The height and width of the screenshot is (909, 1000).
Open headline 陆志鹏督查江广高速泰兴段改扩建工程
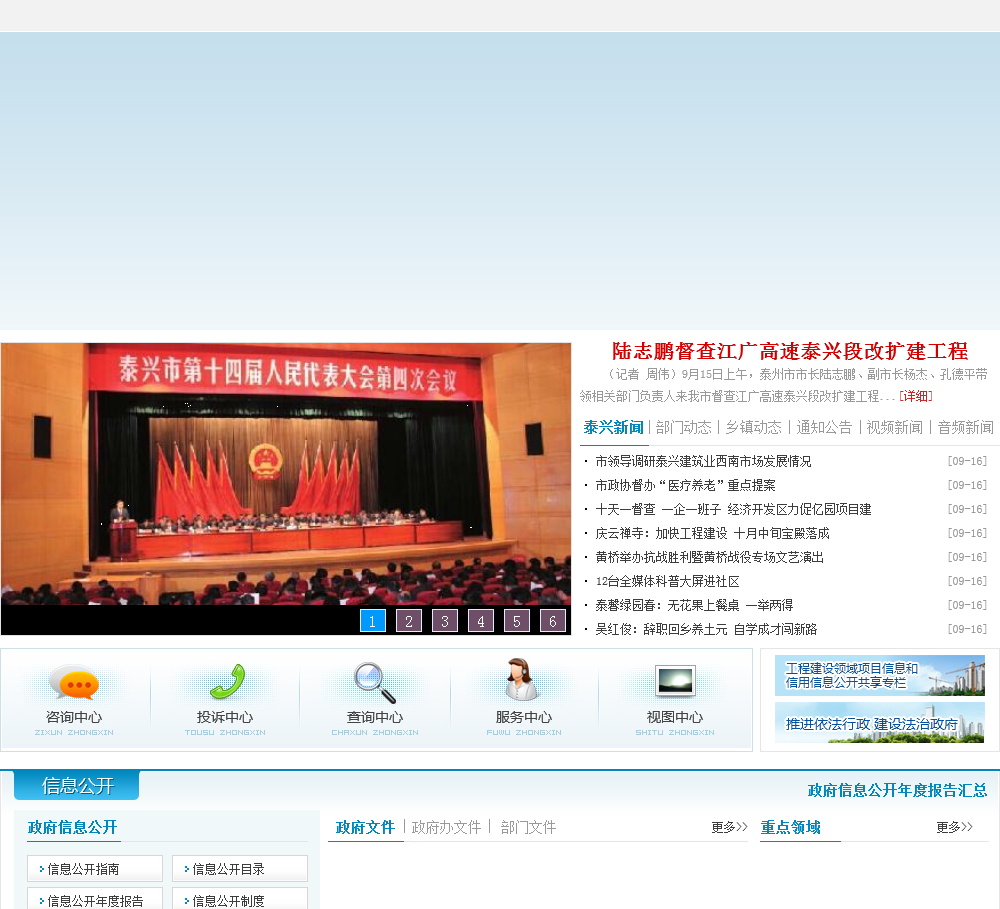[790, 351]
